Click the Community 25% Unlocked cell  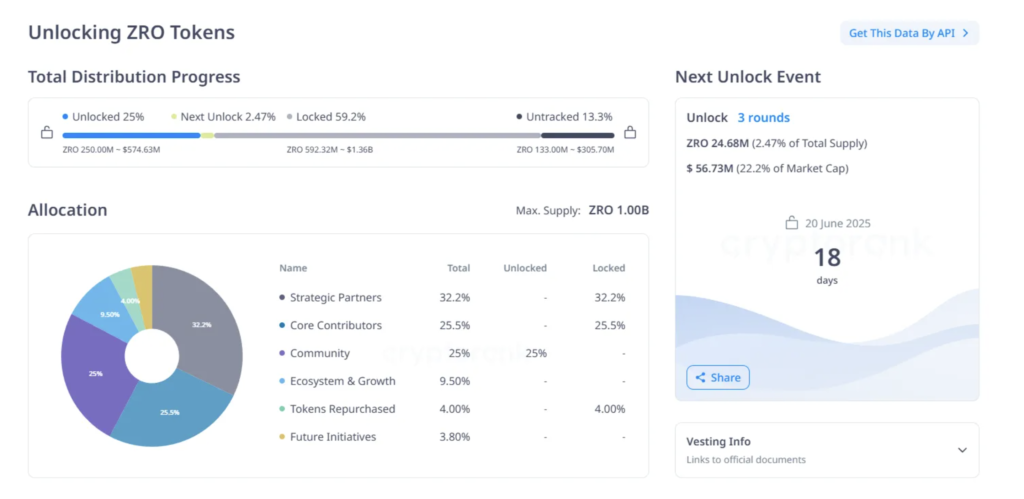point(536,353)
